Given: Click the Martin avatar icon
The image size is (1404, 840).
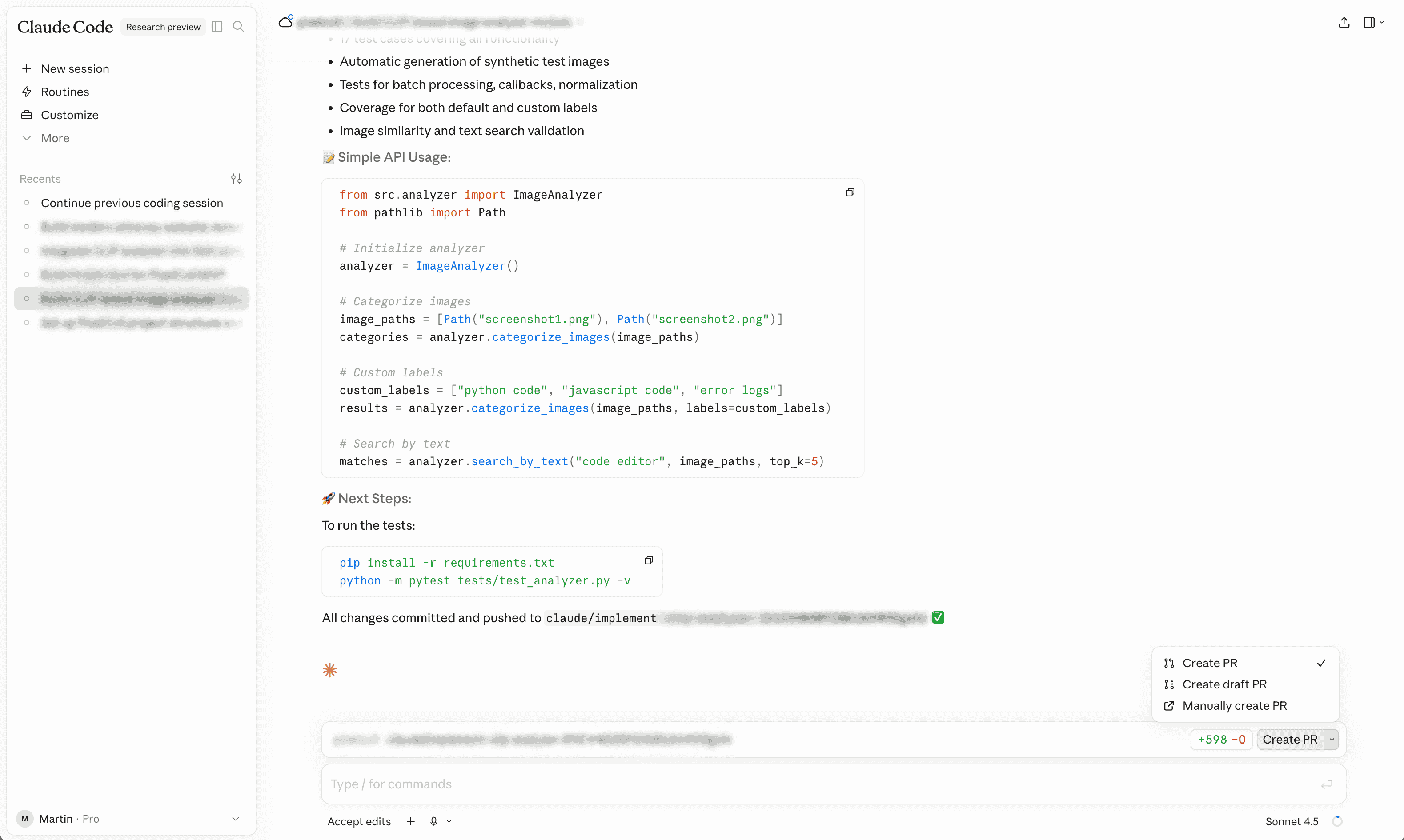Looking at the screenshot, I should pos(25,819).
